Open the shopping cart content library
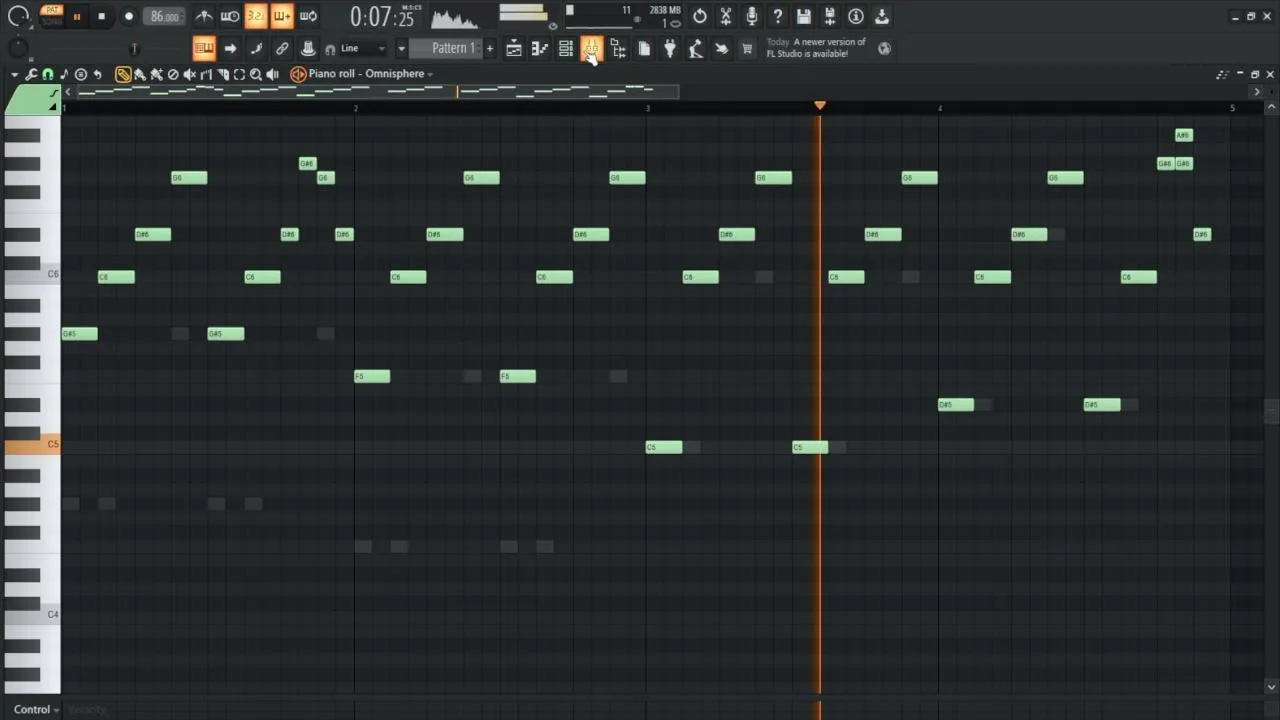Screen dimensions: 1280x720 point(747,48)
